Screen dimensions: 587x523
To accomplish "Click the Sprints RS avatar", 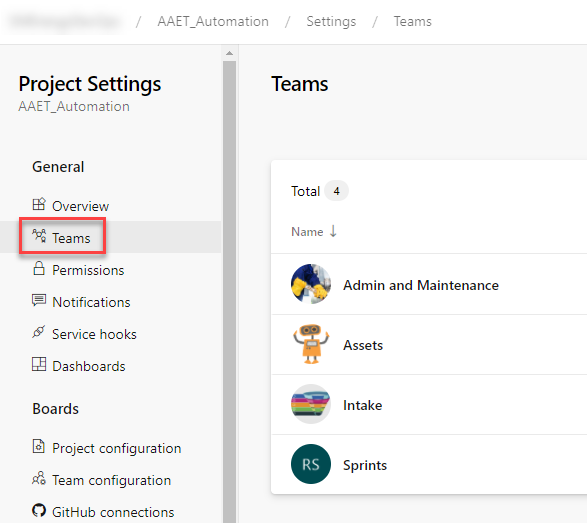I will [x=311, y=464].
